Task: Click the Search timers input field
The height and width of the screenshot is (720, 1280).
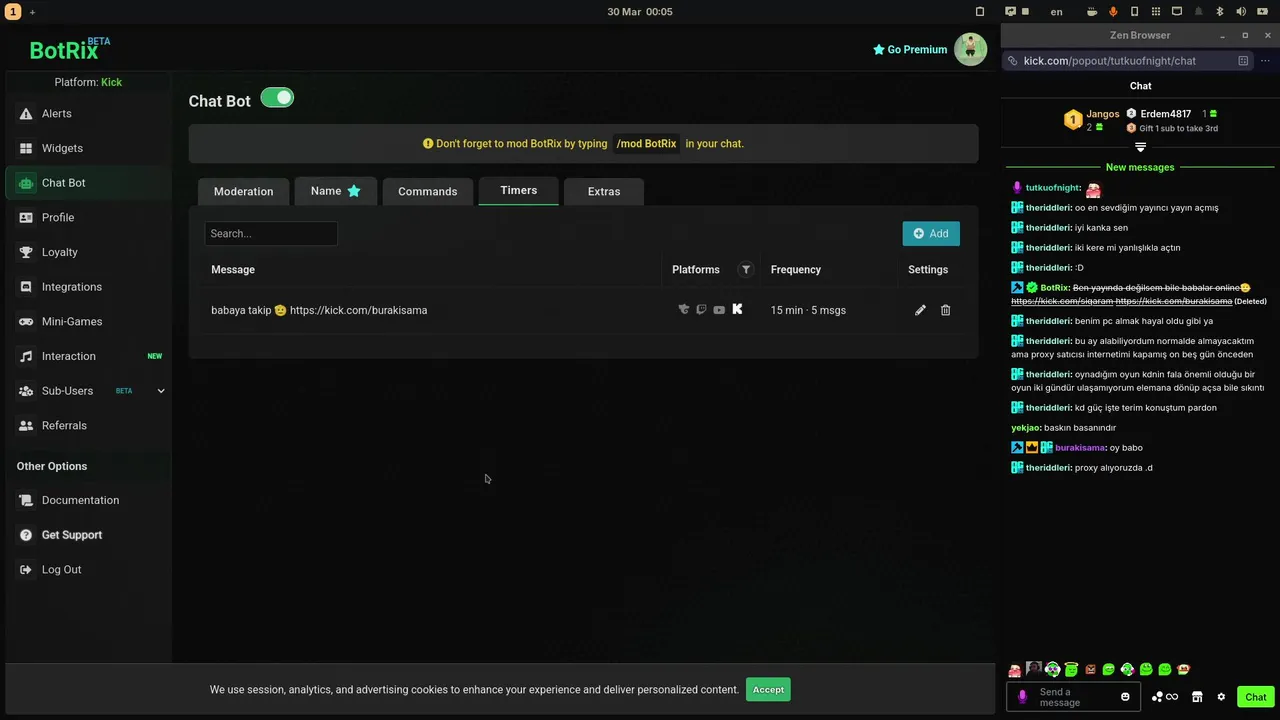Action: coord(271,234)
